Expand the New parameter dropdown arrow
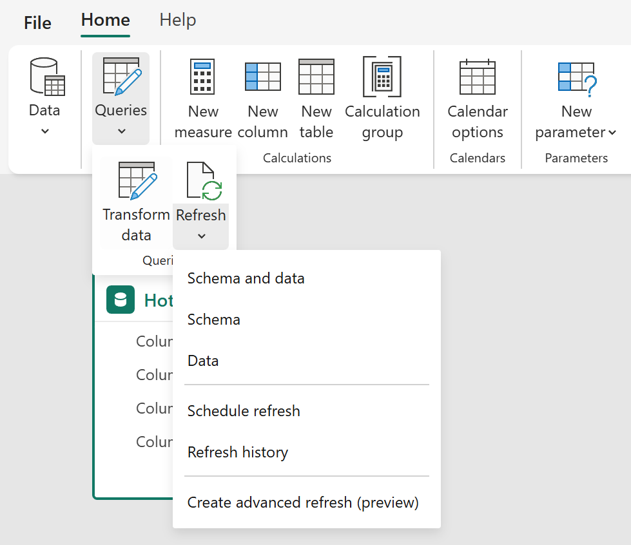The height and width of the screenshot is (545, 631). tap(612, 132)
